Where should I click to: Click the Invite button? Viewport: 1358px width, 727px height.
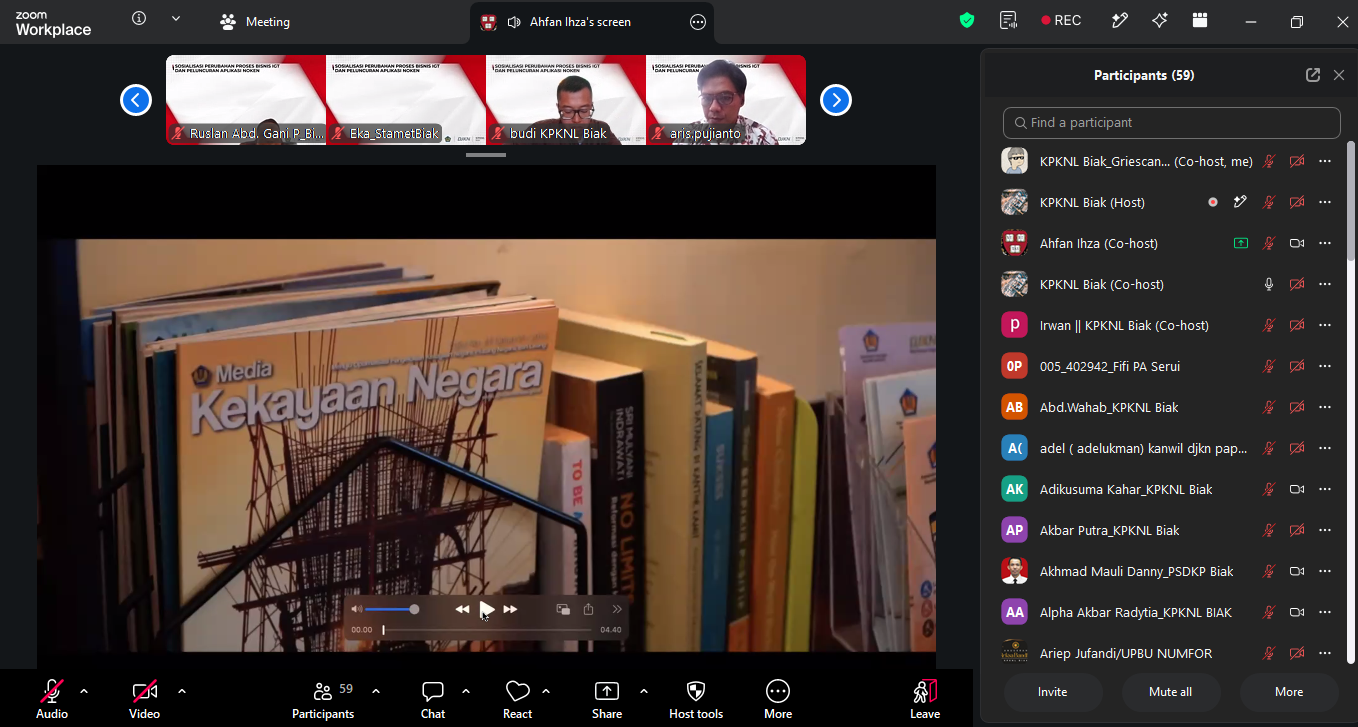1053,692
